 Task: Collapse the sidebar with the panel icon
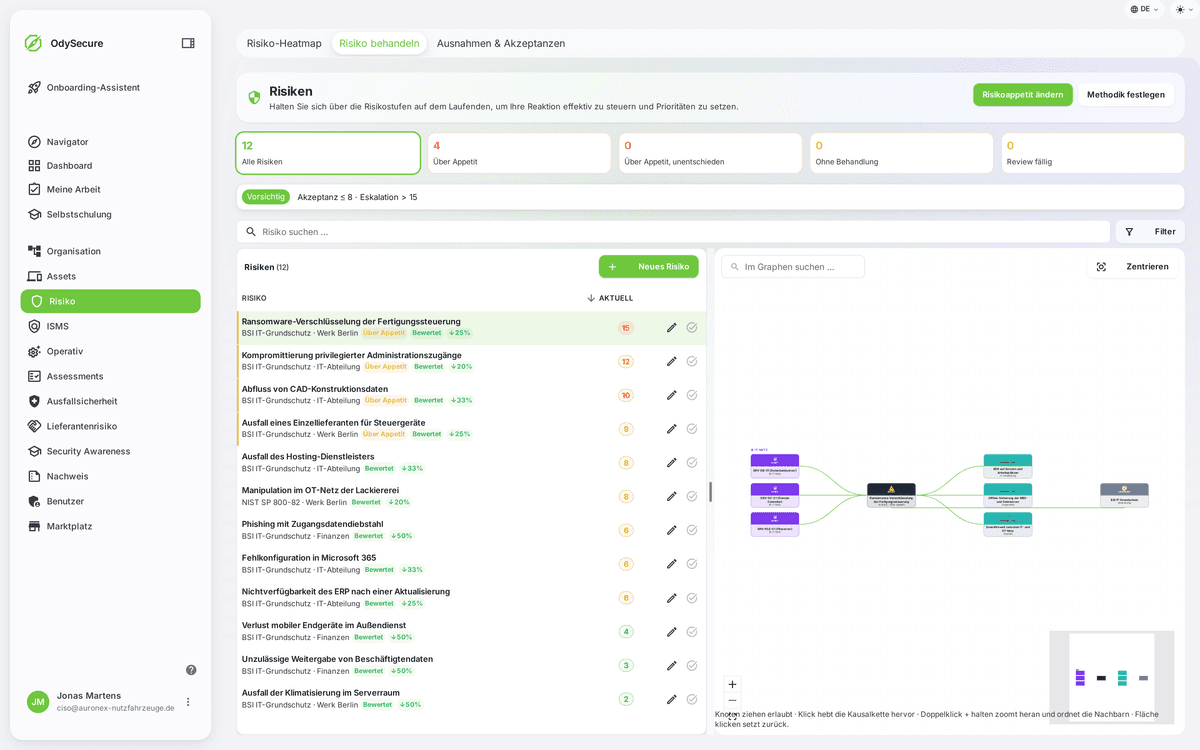click(188, 43)
